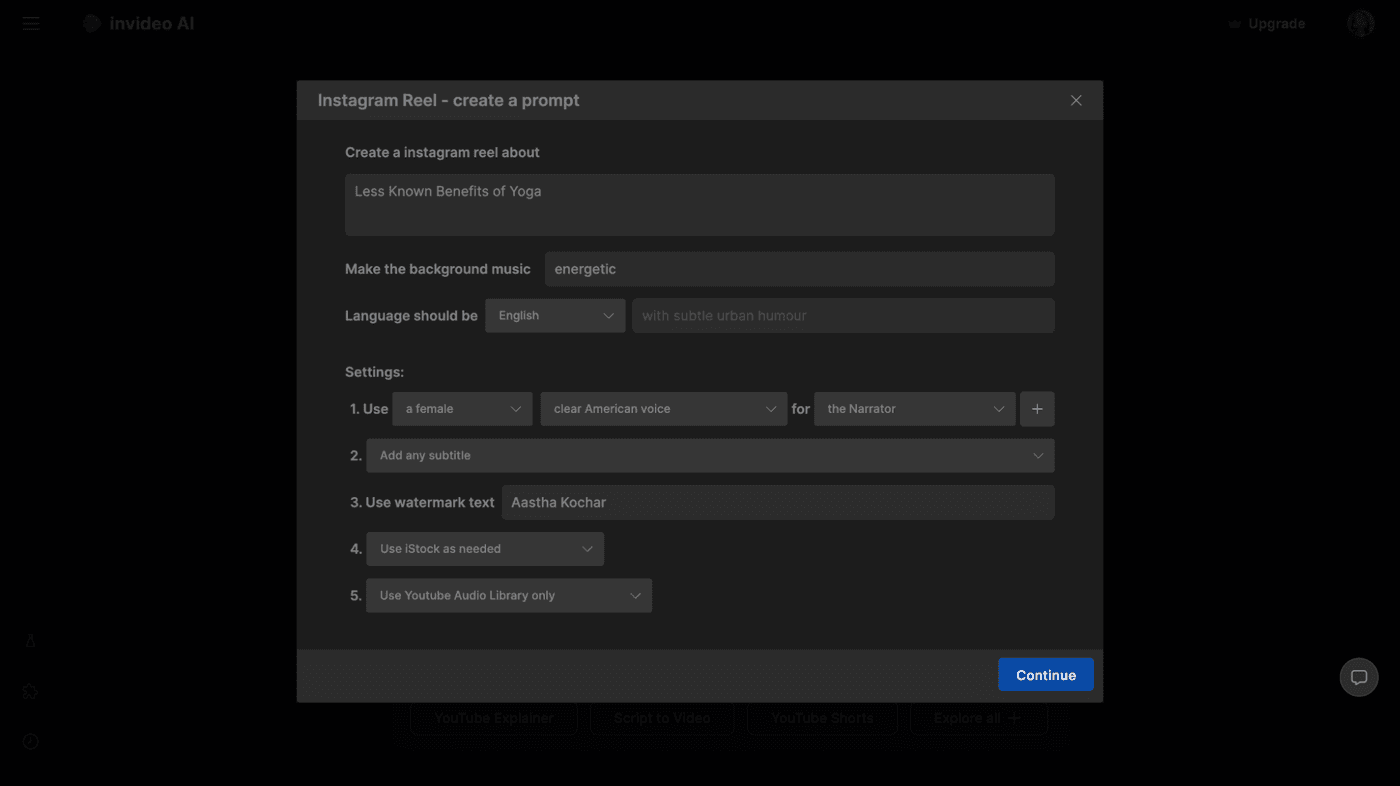Close the Instagram Reel prompt dialog

pos(1076,100)
